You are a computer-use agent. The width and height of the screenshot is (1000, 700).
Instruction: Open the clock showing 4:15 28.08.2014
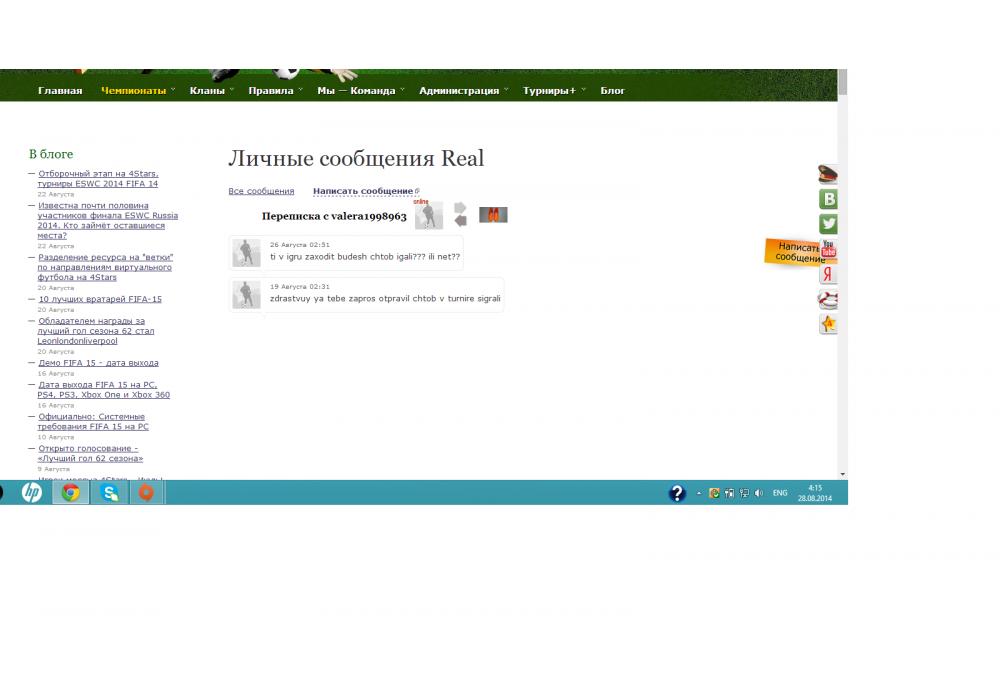click(x=815, y=493)
